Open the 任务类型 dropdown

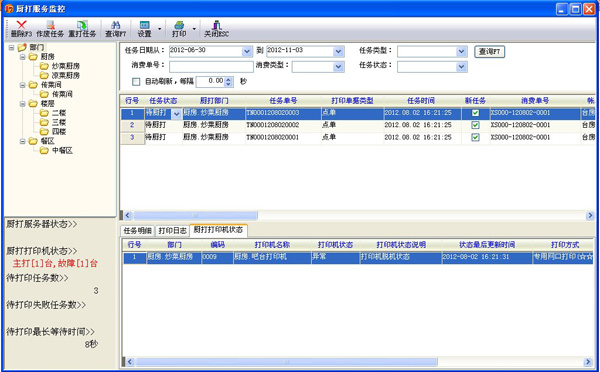461,51
